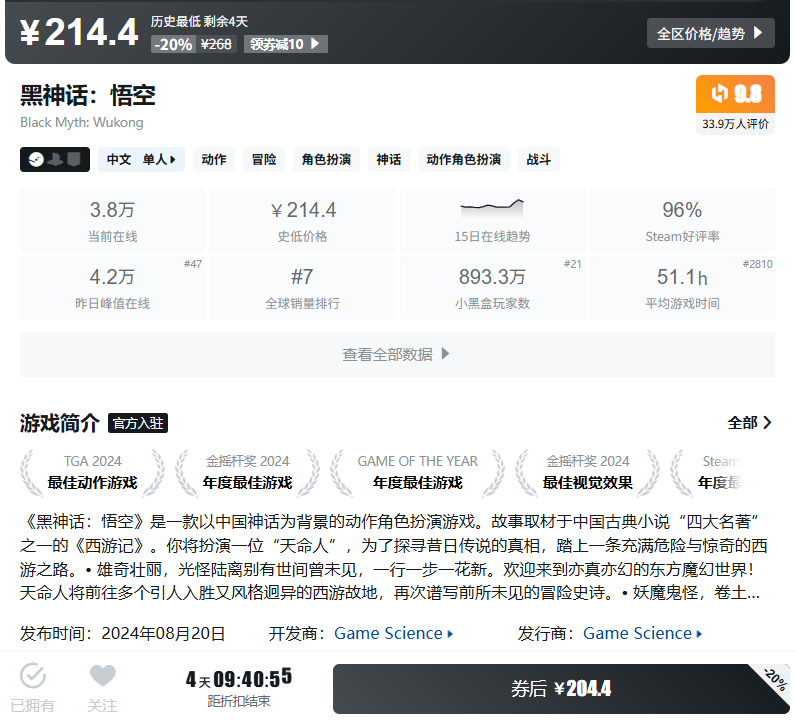Click the ¥214.4 header price
The width and height of the screenshot is (795, 726).
coord(79,32)
